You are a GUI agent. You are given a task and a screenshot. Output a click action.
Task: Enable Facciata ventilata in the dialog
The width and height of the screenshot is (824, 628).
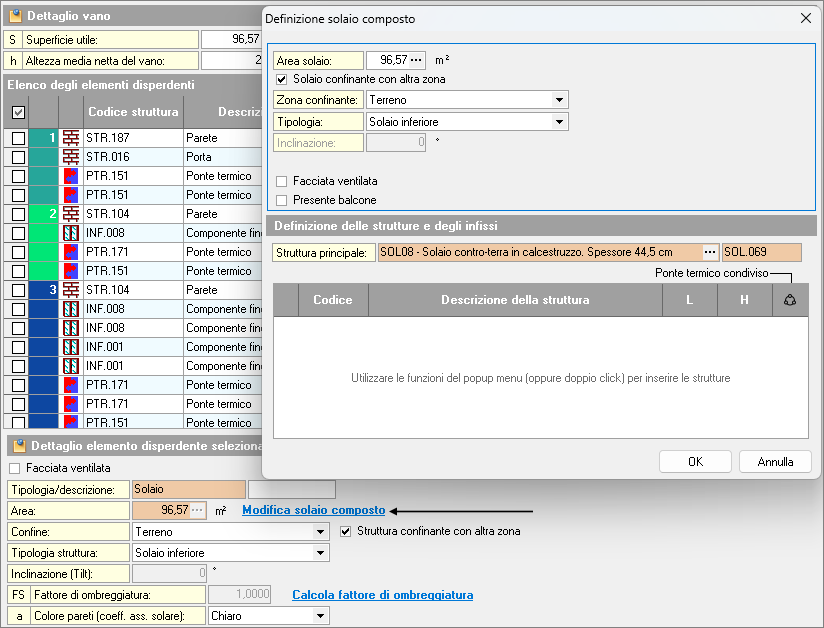point(282,181)
